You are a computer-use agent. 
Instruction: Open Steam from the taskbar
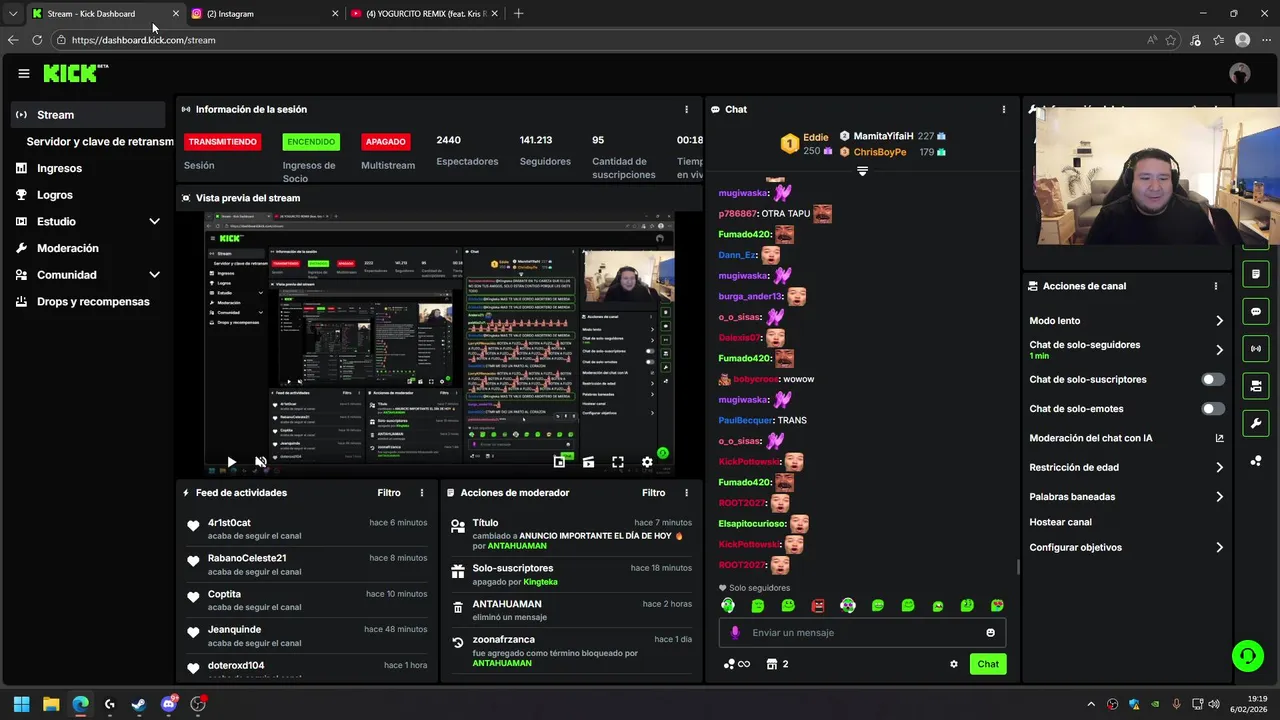point(139,704)
